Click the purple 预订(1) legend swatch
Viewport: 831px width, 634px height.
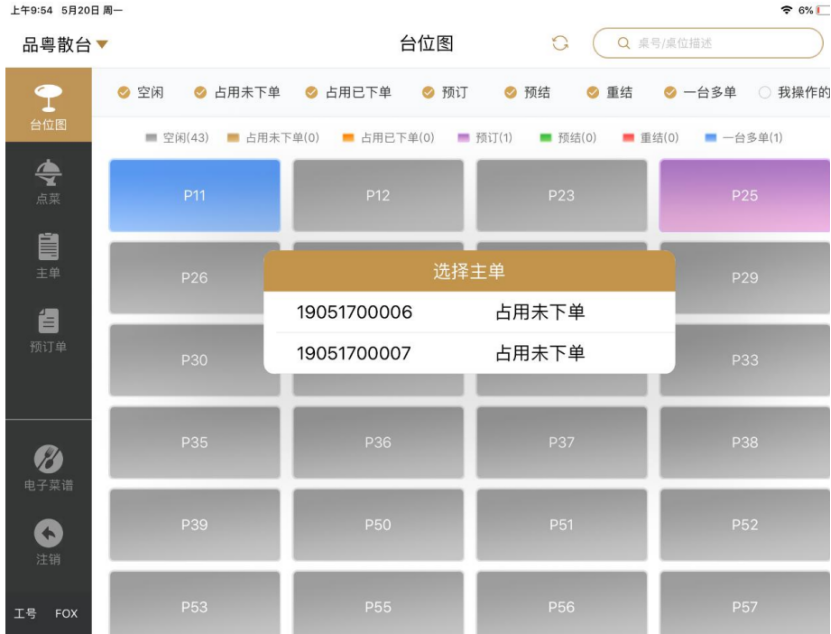coord(463,138)
